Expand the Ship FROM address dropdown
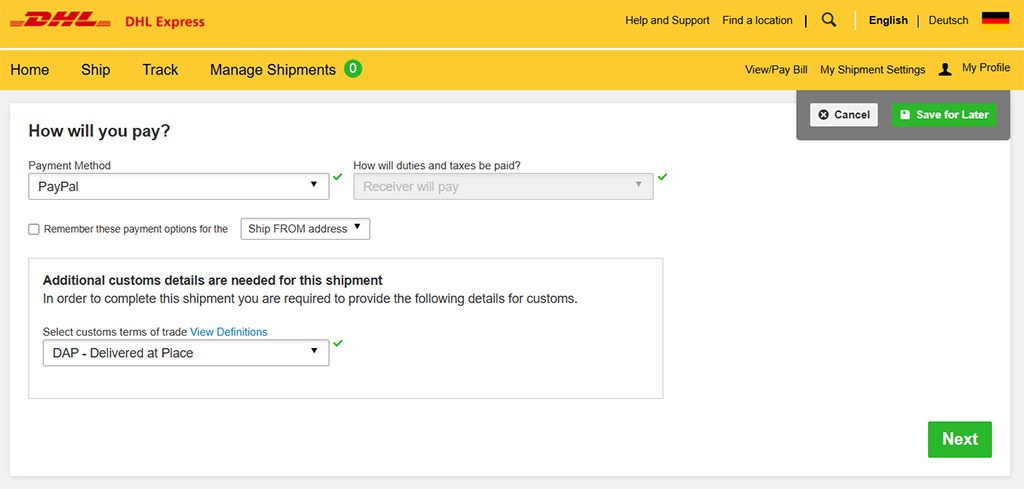Screen dimensions: 1024x489 pos(305,229)
